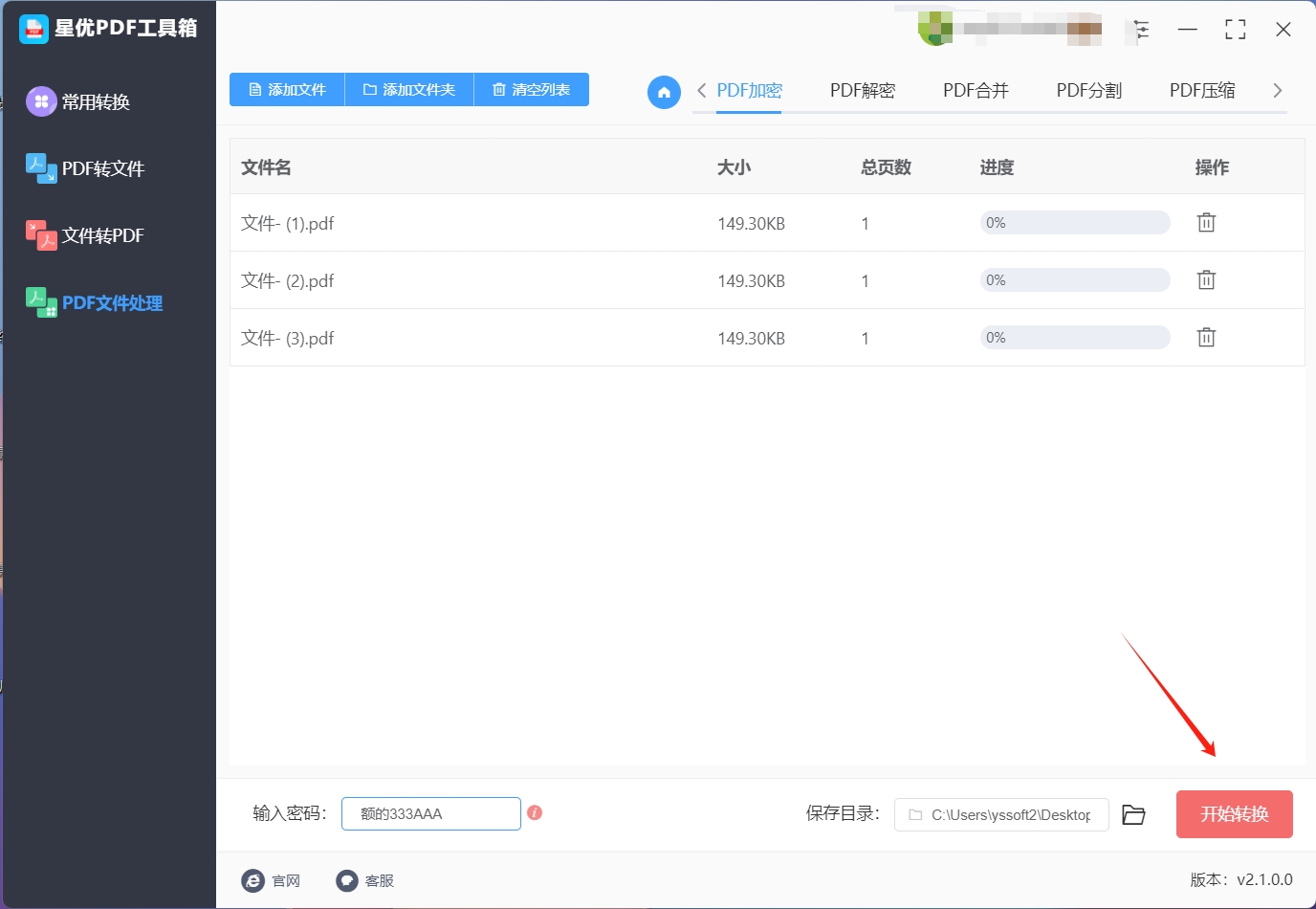Viewport: 1316px width, 909px height.
Task: Click the user avatar in title bar
Action: pyautogui.click(x=935, y=29)
